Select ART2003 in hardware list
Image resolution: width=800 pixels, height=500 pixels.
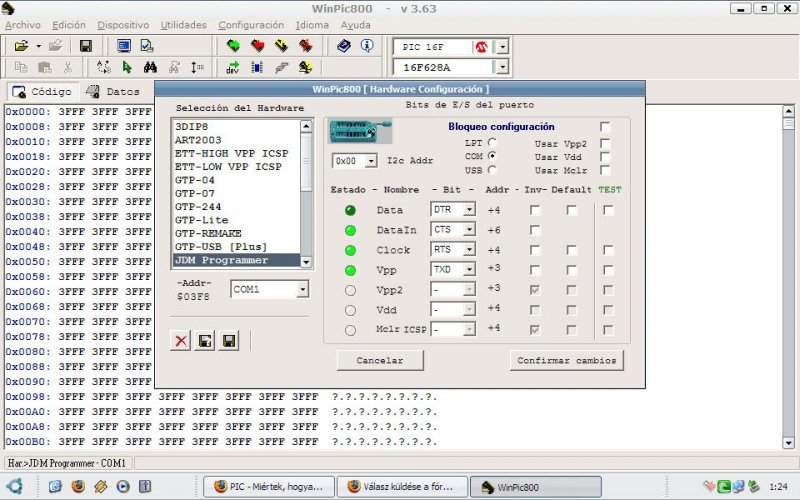pyautogui.click(x=236, y=140)
